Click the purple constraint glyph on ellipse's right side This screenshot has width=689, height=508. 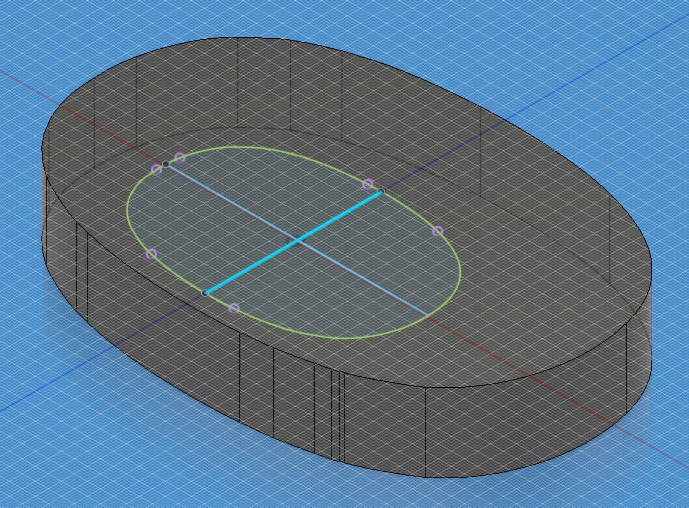click(x=438, y=231)
